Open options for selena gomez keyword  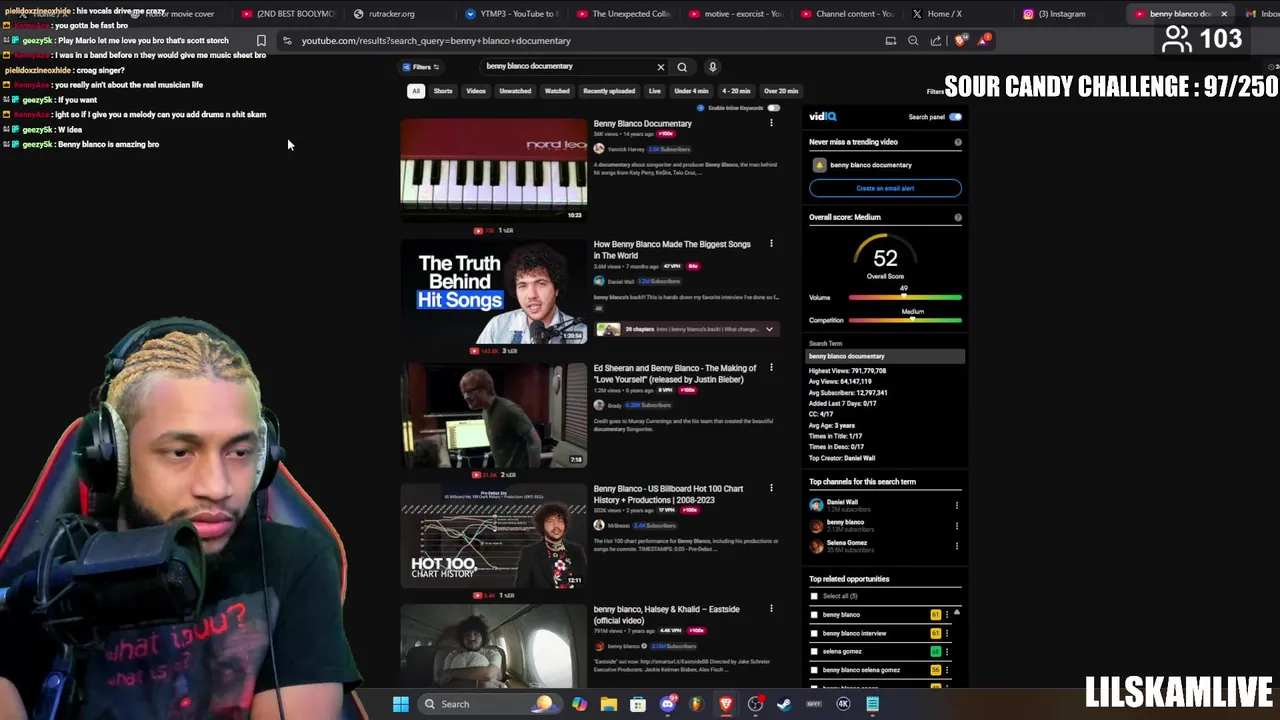[947, 651]
